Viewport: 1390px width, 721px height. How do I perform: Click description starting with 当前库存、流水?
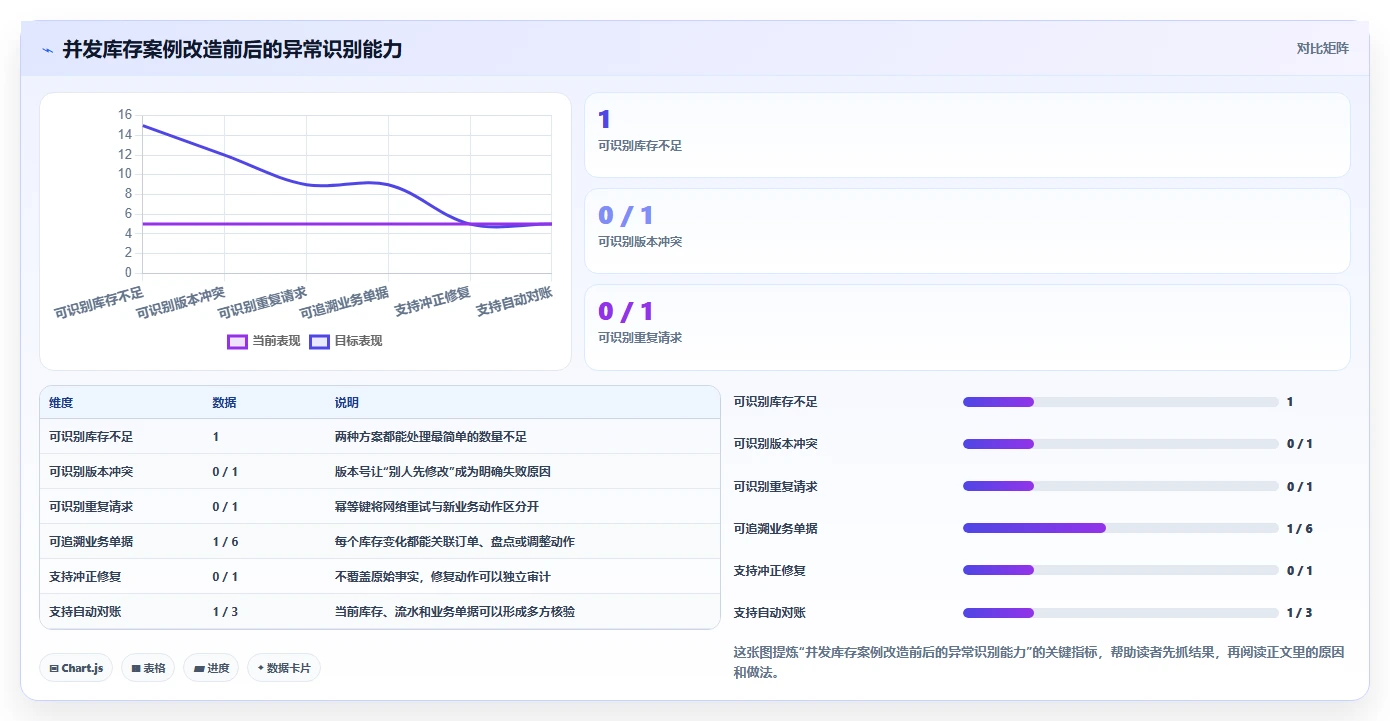click(x=454, y=612)
